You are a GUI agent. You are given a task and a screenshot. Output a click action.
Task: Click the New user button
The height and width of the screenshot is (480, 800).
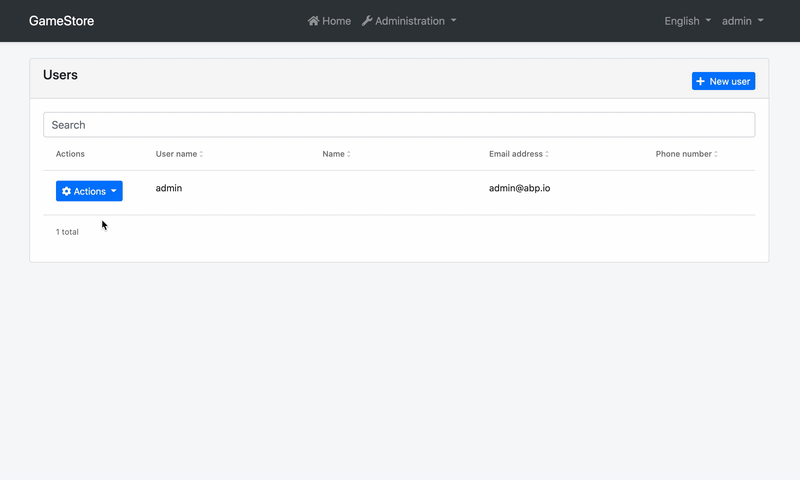[x=723, y=81]
